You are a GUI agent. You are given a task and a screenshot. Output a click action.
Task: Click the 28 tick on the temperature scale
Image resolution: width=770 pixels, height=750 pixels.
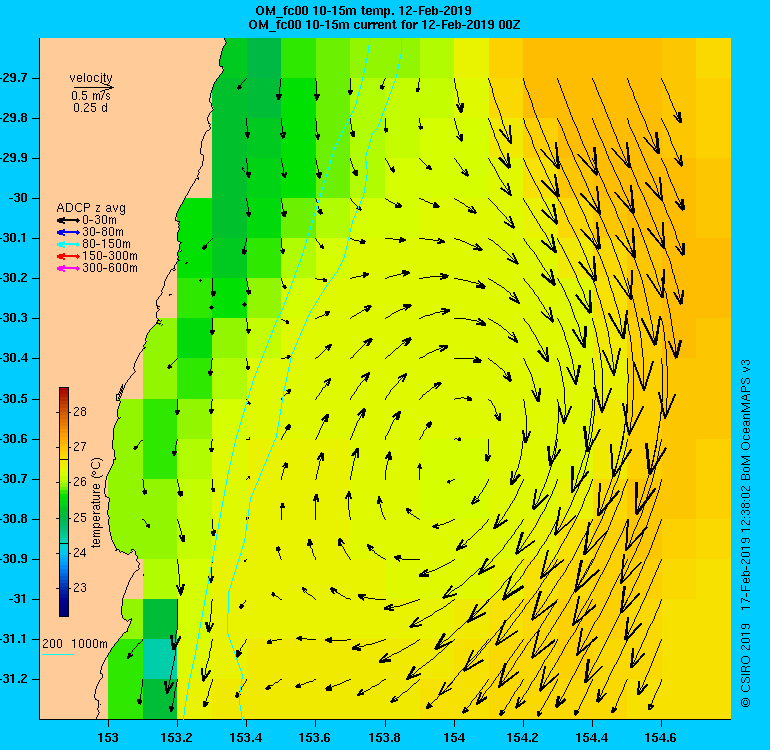(80, 412)
